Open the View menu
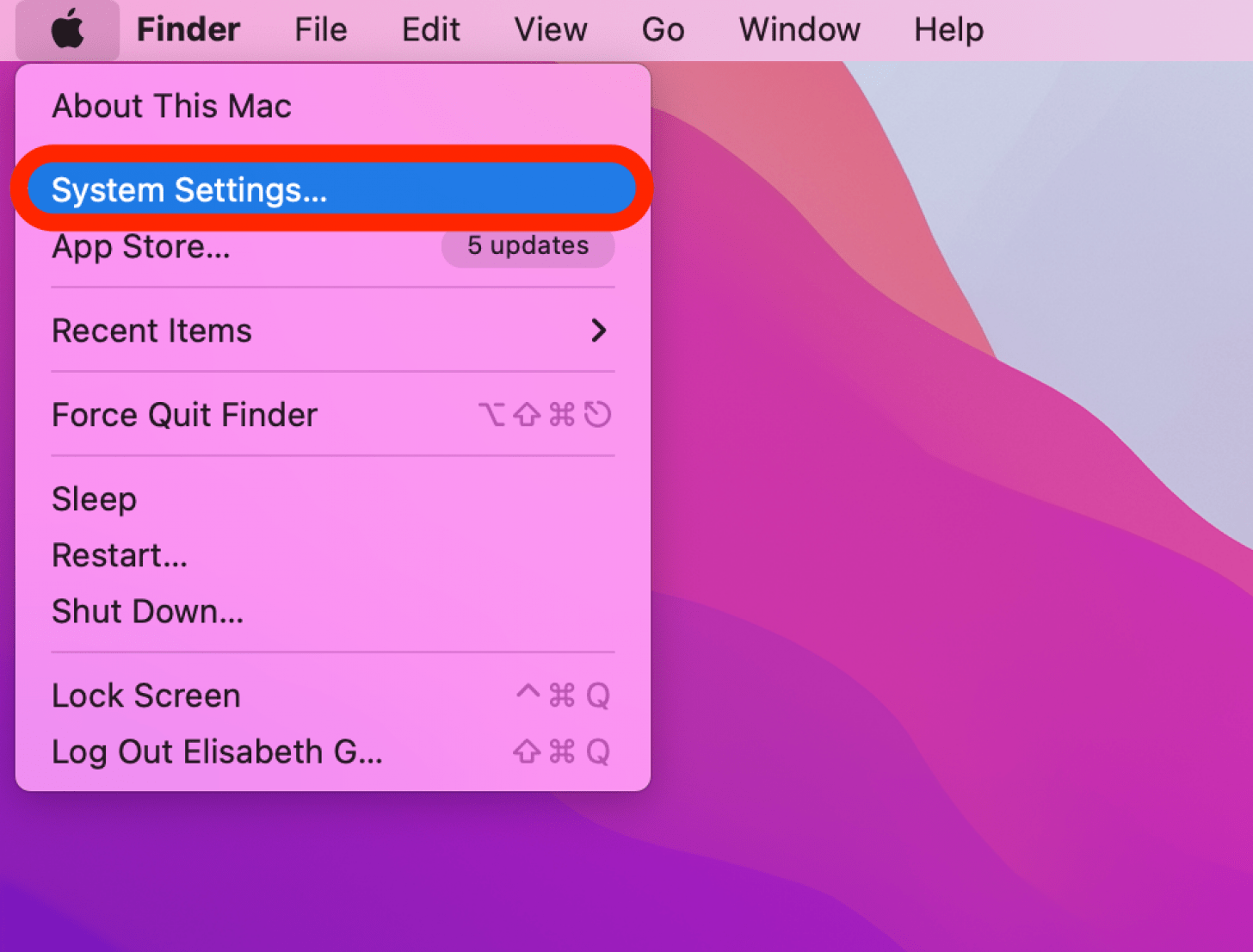1253x952 pixels. click(551, 30)
